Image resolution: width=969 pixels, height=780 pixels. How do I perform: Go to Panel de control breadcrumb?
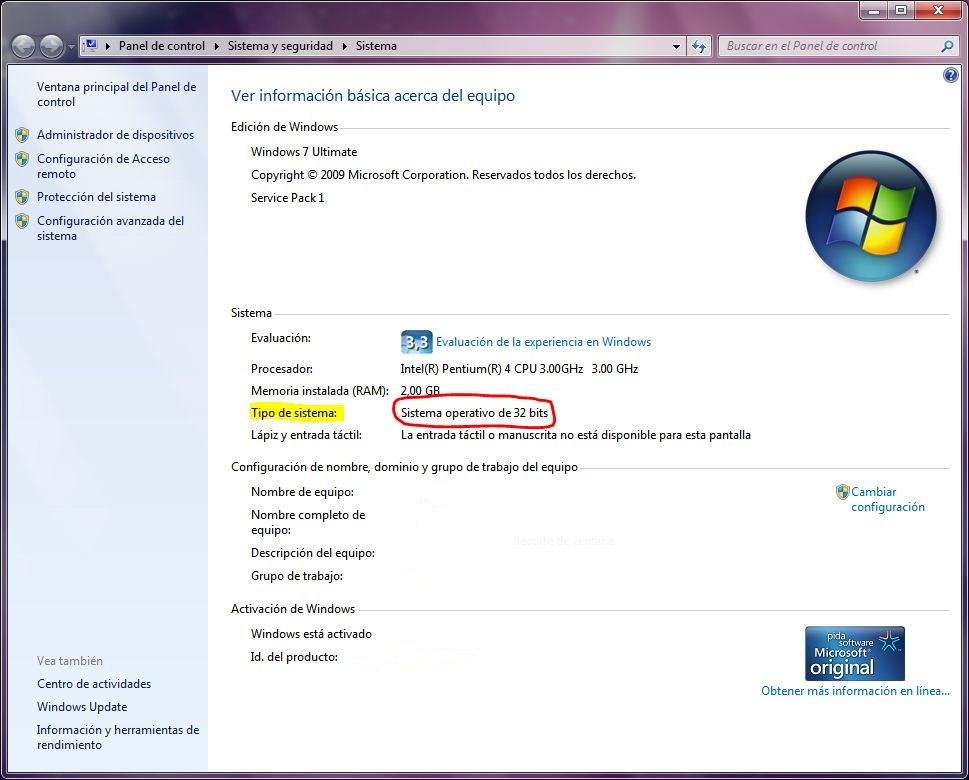pos(161,46)
